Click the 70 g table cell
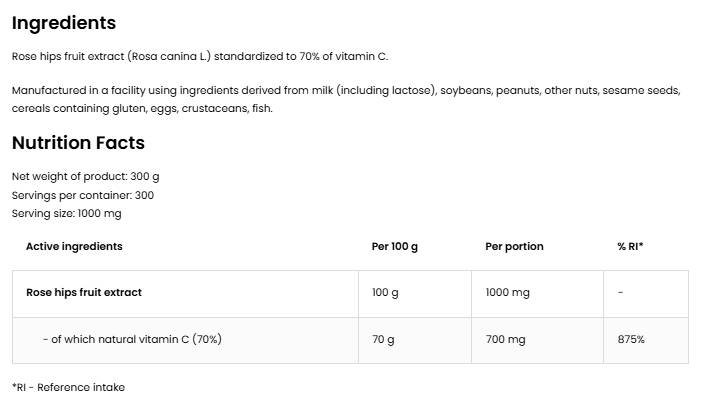701x405 pixels. (383, 340)
